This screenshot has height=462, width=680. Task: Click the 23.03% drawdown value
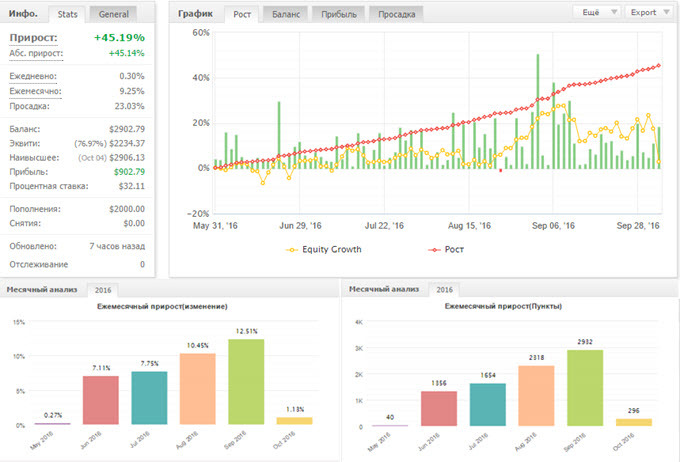click(x=129, y=106)
